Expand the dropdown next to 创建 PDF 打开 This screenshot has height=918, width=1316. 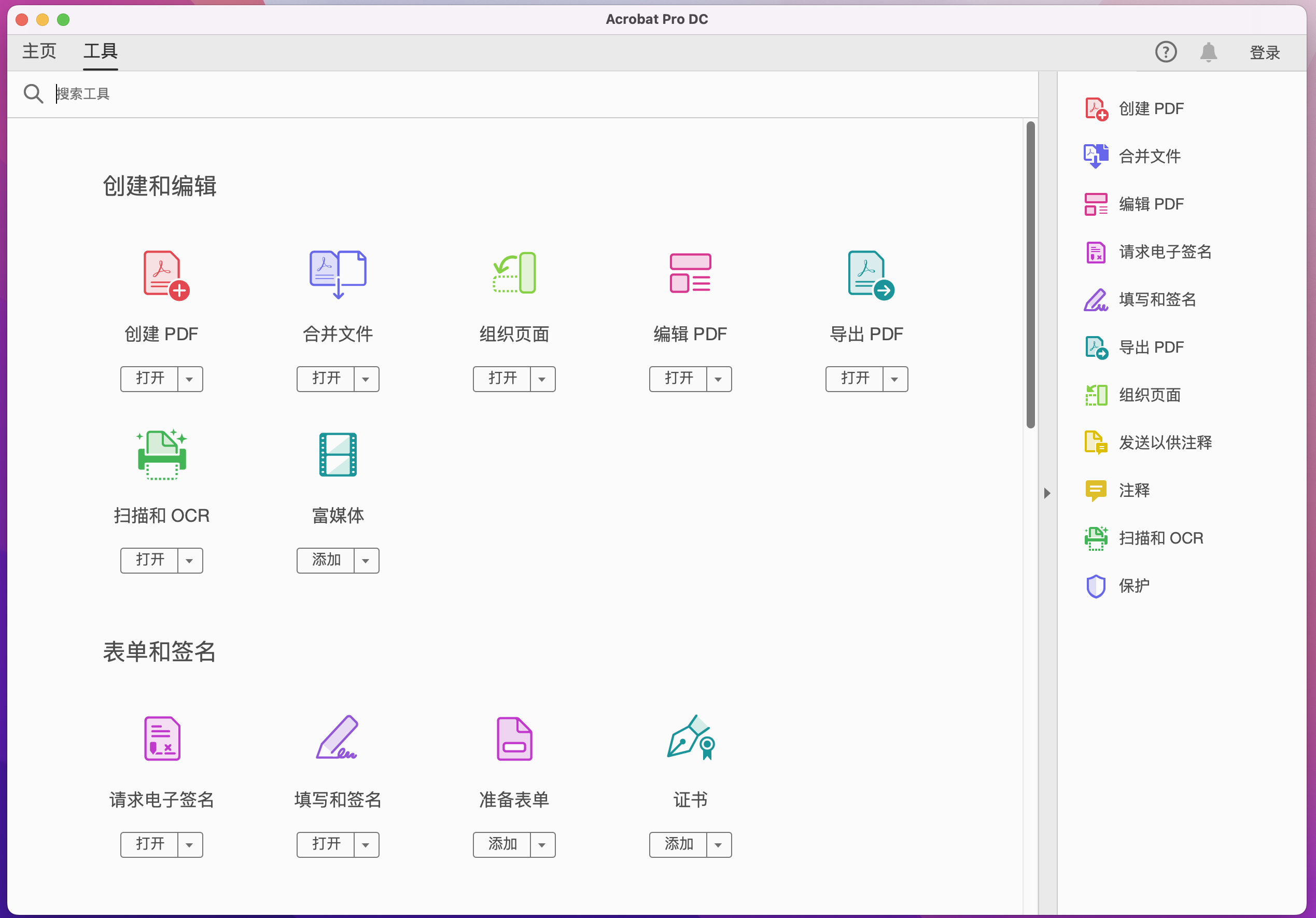(191, 379)
